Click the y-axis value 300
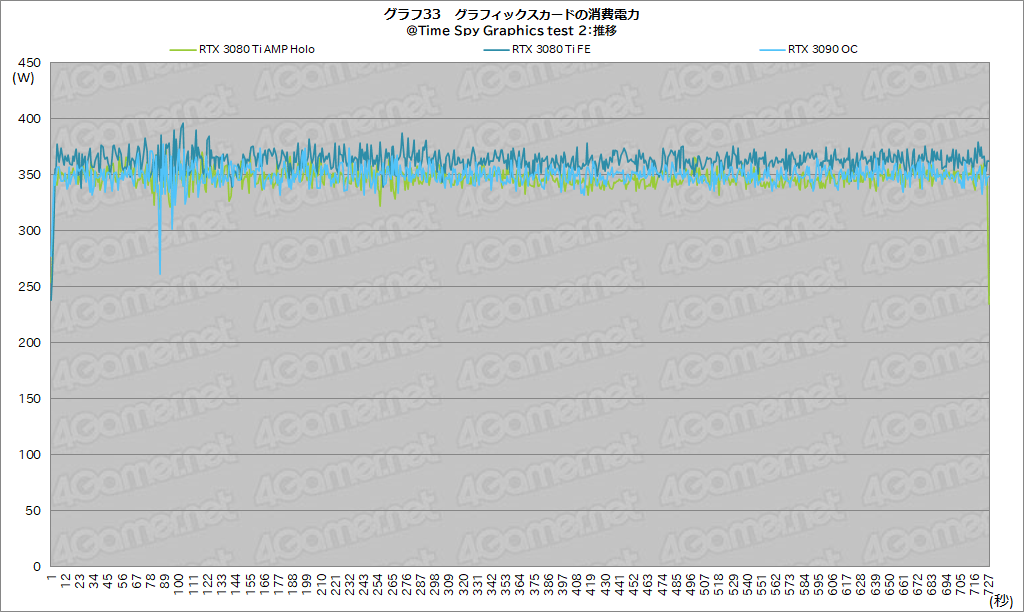1024x612 pixels. click(29, 231)
